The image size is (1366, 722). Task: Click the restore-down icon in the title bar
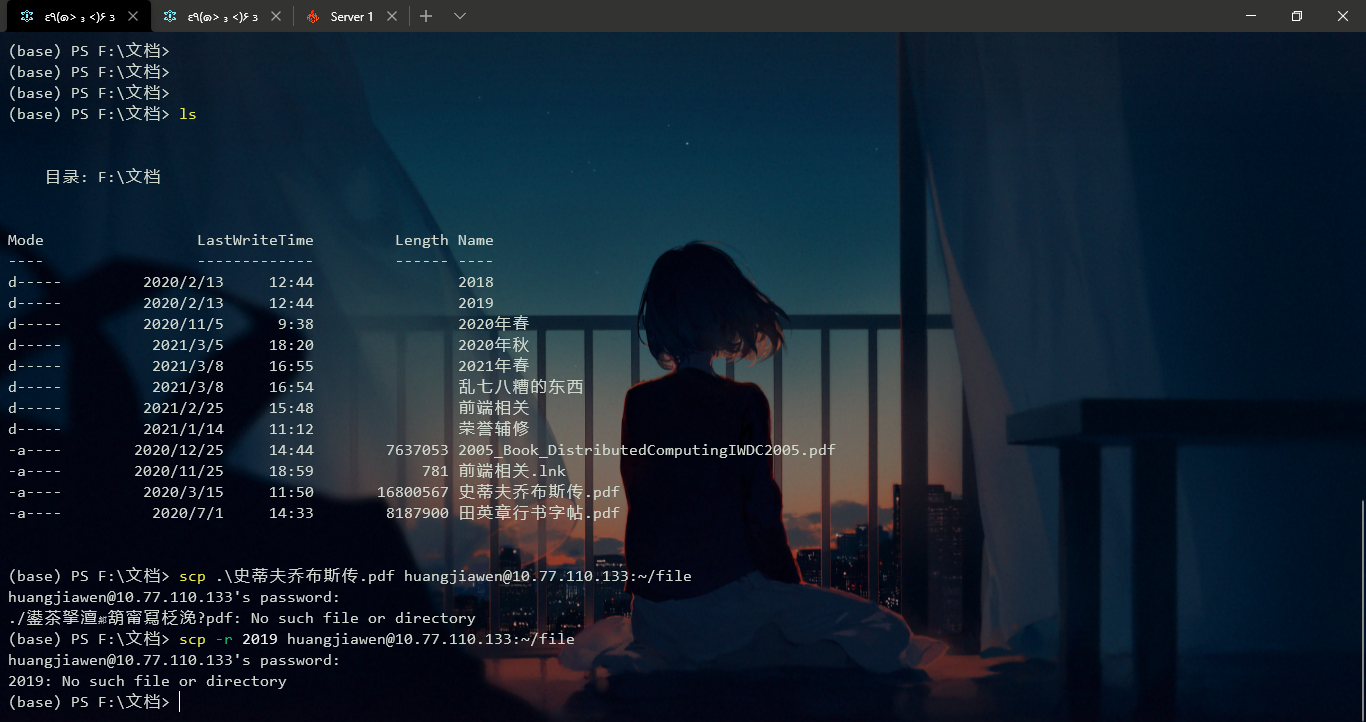(x=1296, y=16)
